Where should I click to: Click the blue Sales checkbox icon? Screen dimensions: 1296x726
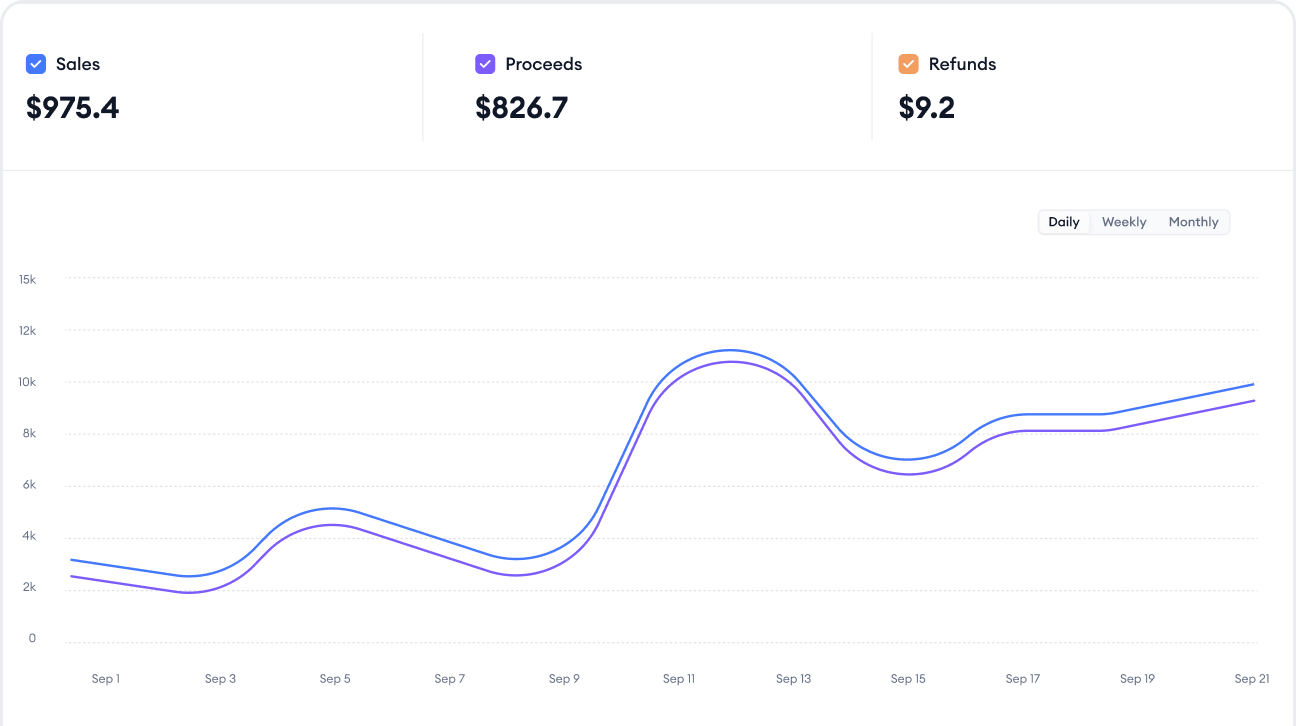click(36, 64)
